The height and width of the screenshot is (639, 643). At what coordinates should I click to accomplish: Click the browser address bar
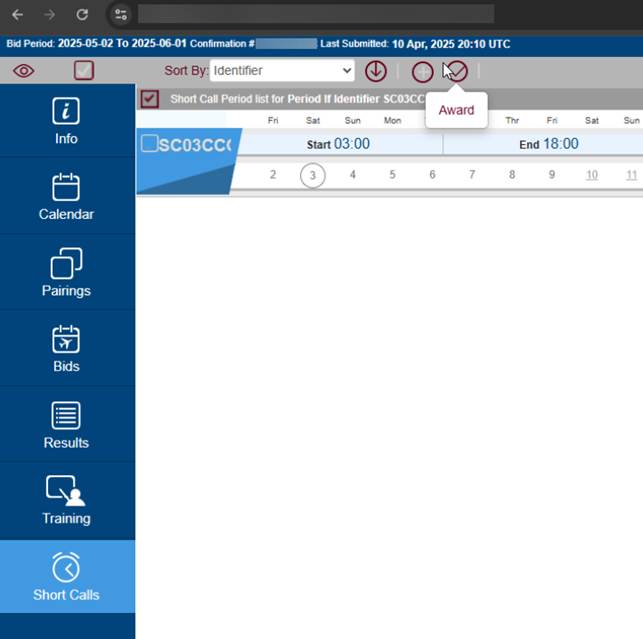pos(316,14)
